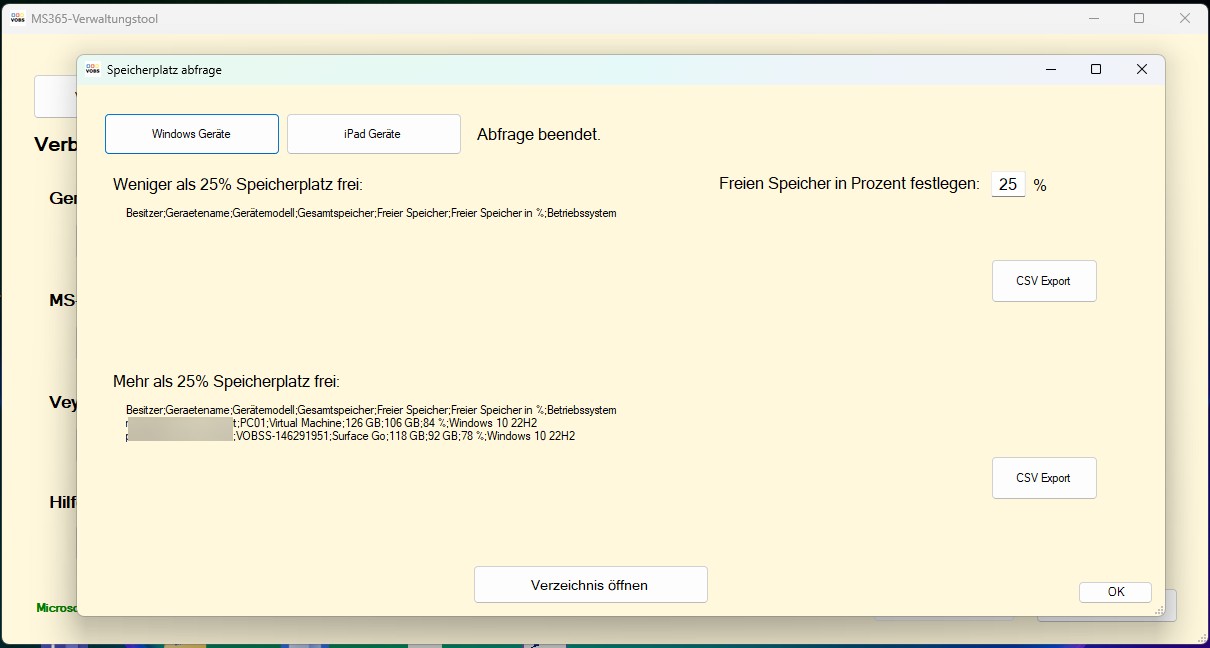Click the dialog's bottom-right resize grip

pyautogui.click(x=1159, y=609)
